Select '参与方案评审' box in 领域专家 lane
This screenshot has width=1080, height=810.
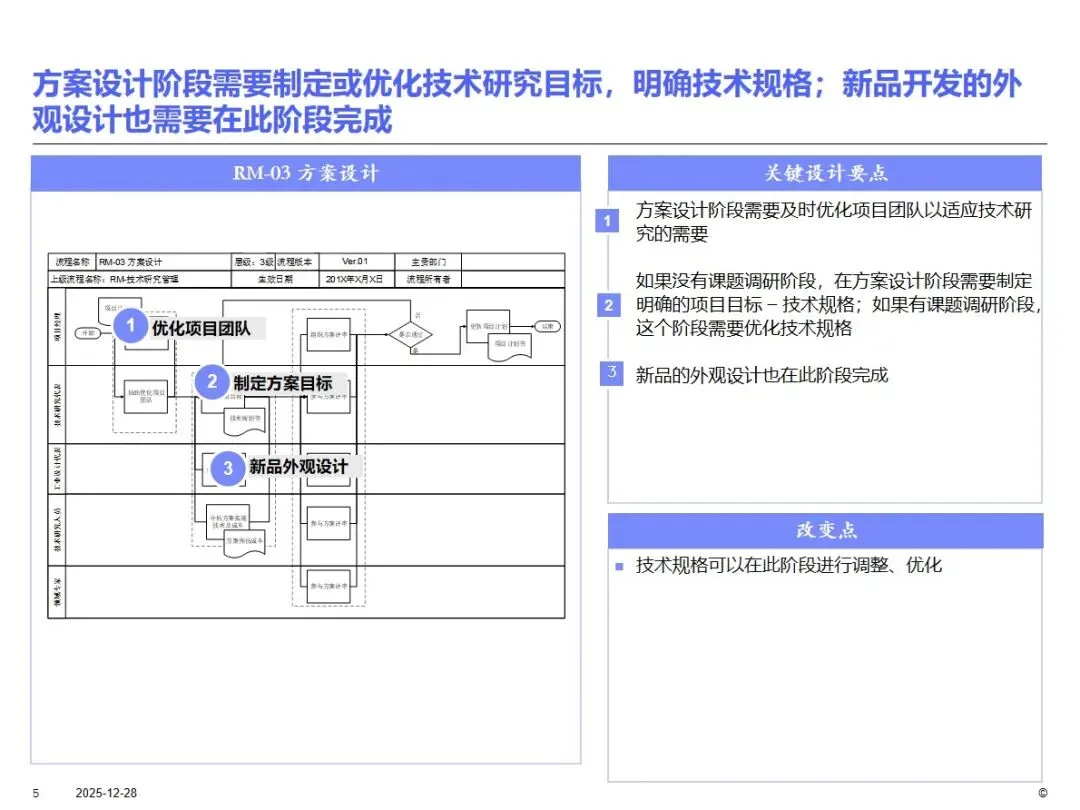coord(329,586)
